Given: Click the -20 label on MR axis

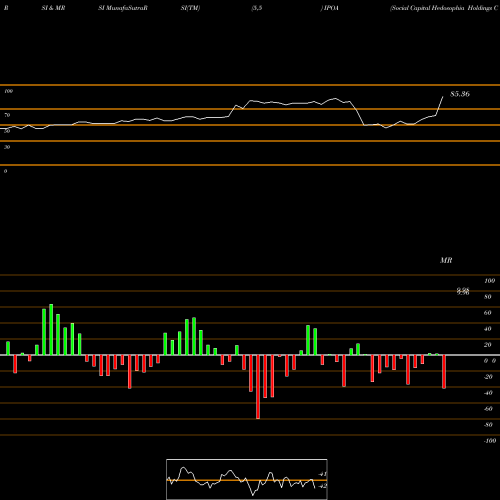Looking at the screenshot, I should (x=488, y=377).
